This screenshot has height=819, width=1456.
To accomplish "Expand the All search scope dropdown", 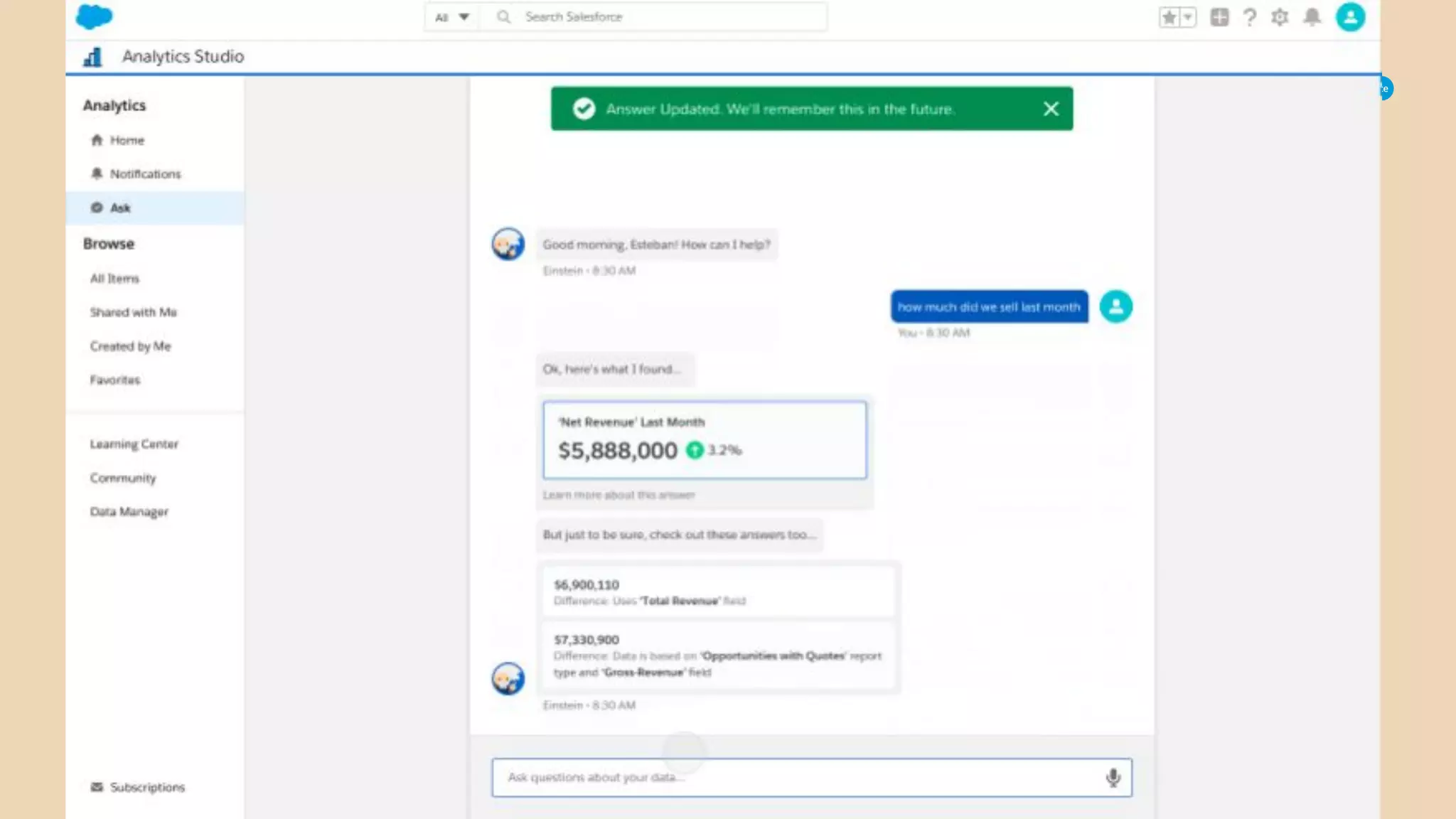I will (x=452, y=17).
